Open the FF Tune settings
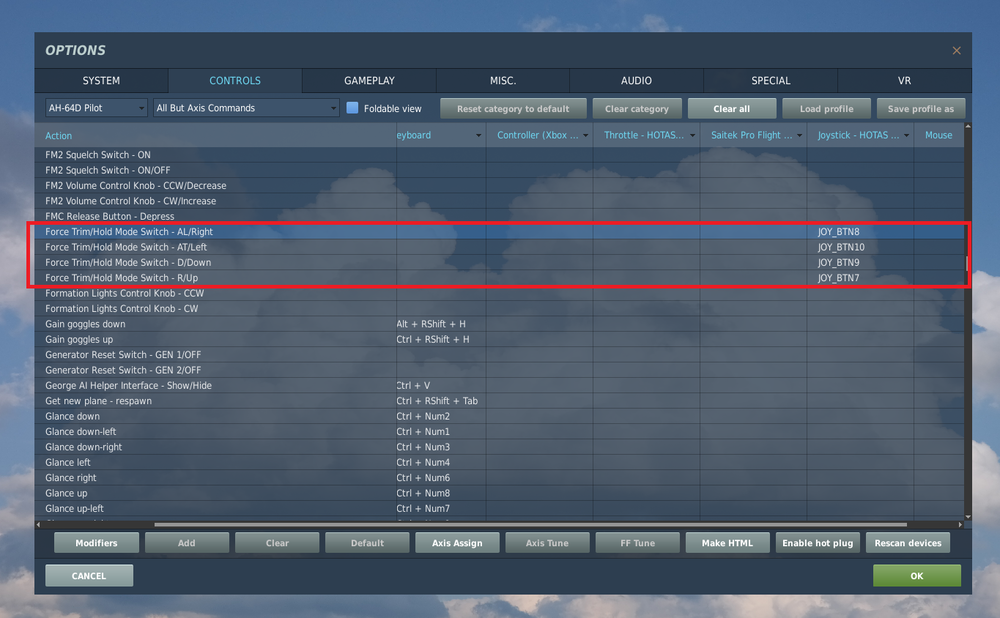The width and height of the screenshot is (1000, 618). (x=637, y=542)
